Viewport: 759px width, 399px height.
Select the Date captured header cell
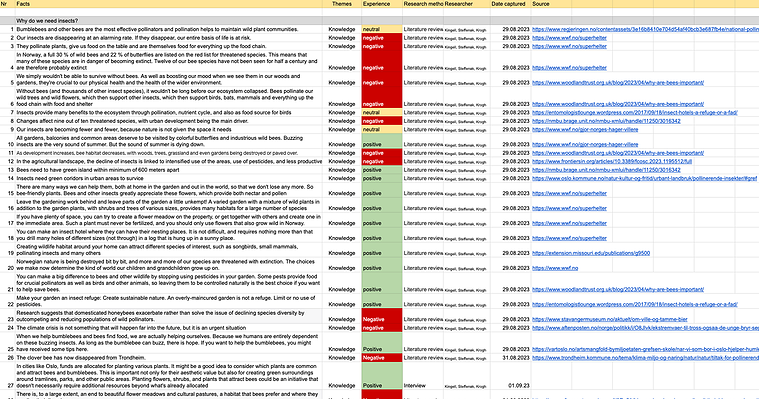coord(511,4)
